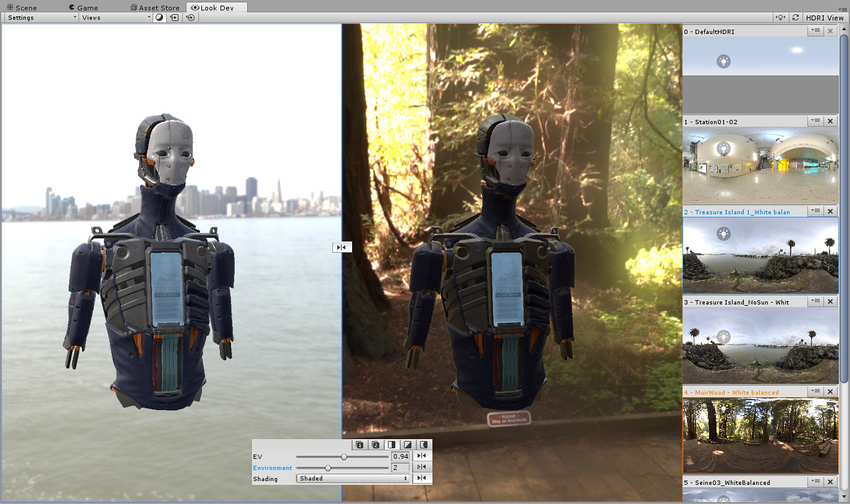
Task: Click the light icon left of refresh
Action: (x=780, y=18)
